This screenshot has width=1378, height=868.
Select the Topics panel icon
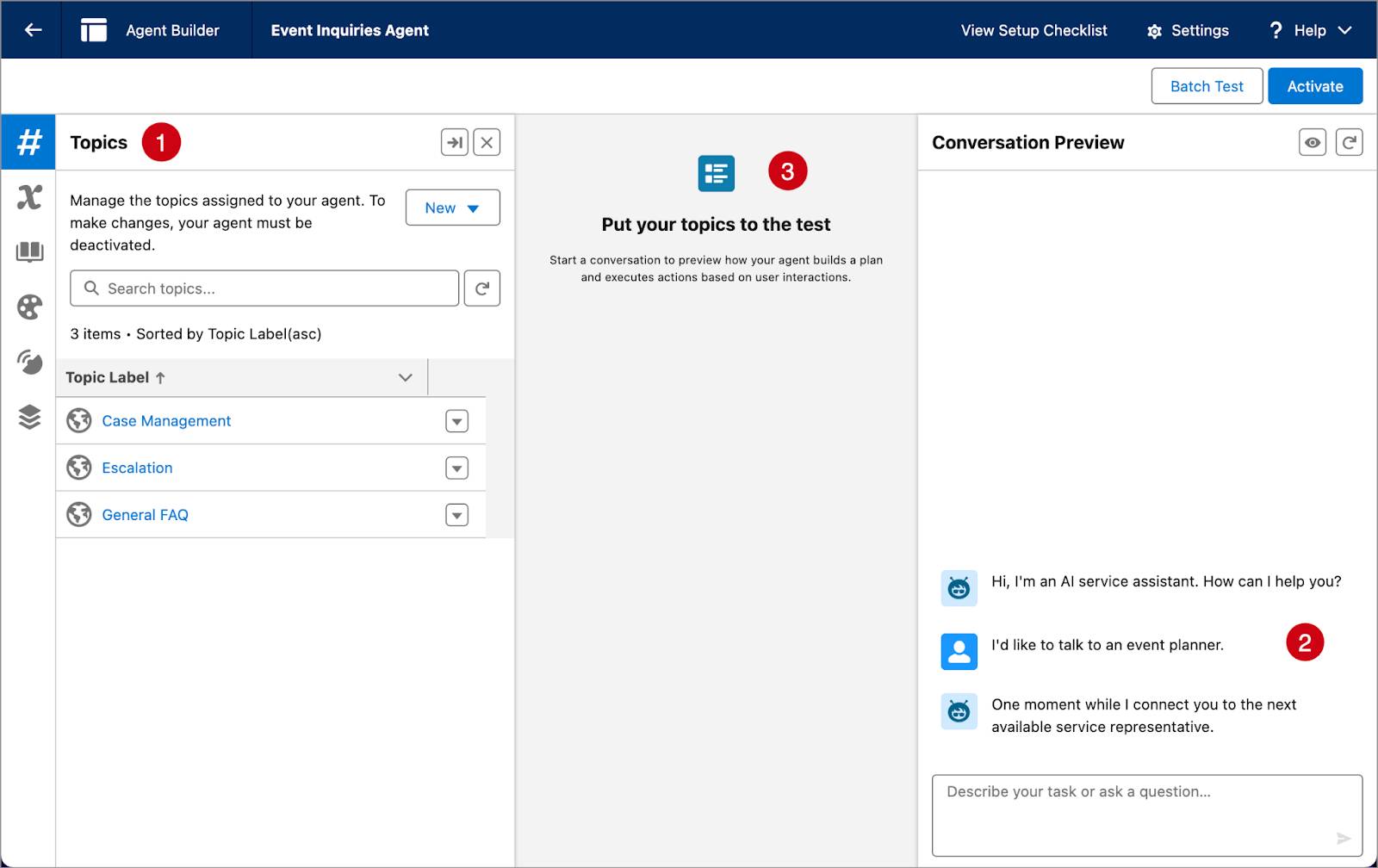tap(28, 142)
